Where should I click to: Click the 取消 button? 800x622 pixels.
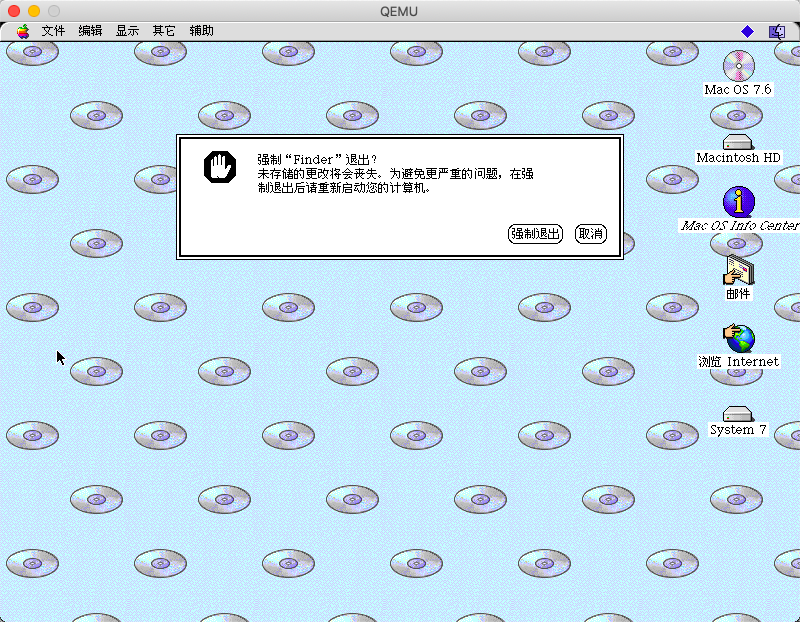[591, 234]
